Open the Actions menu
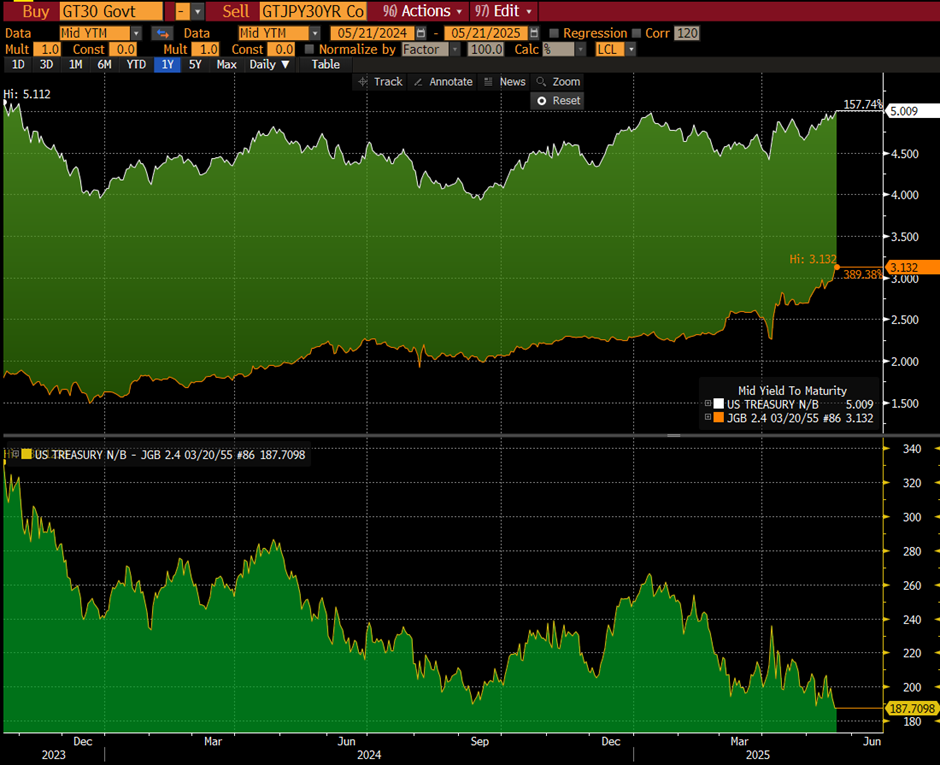The image size is (940, 765). pyautogui.click(x=424, y=11)
